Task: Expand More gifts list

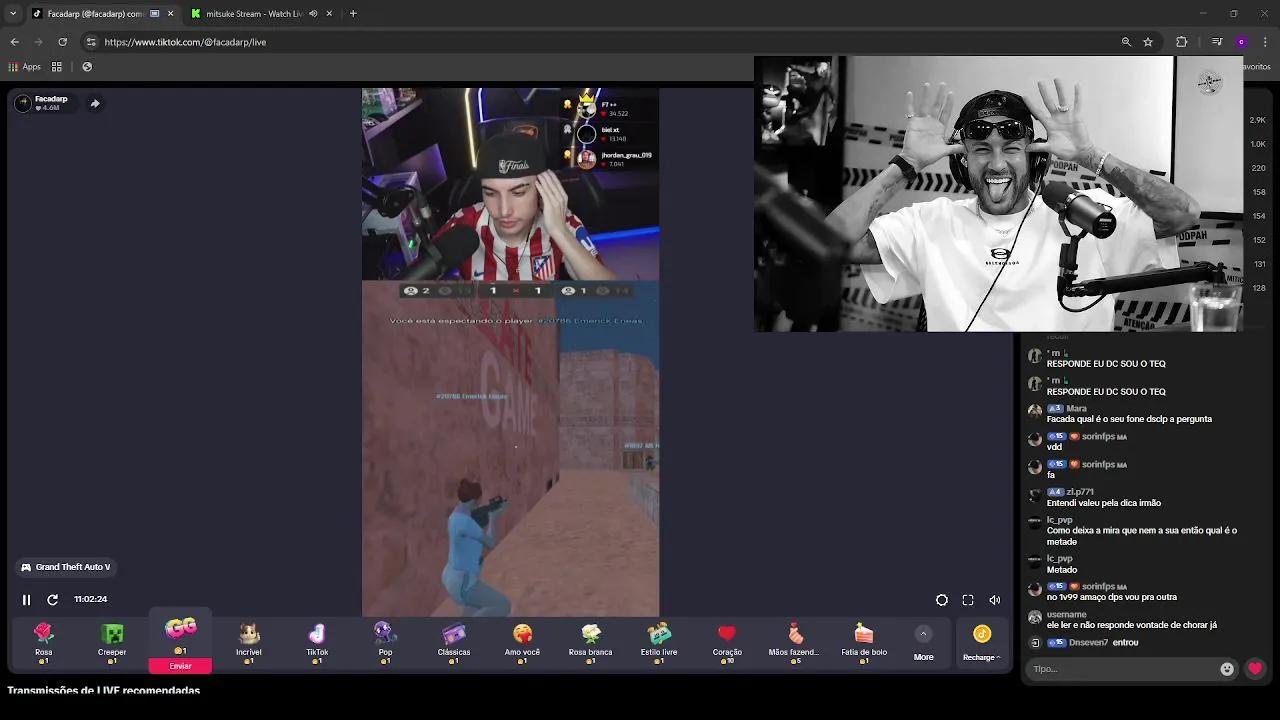Action: click(923, 643)
